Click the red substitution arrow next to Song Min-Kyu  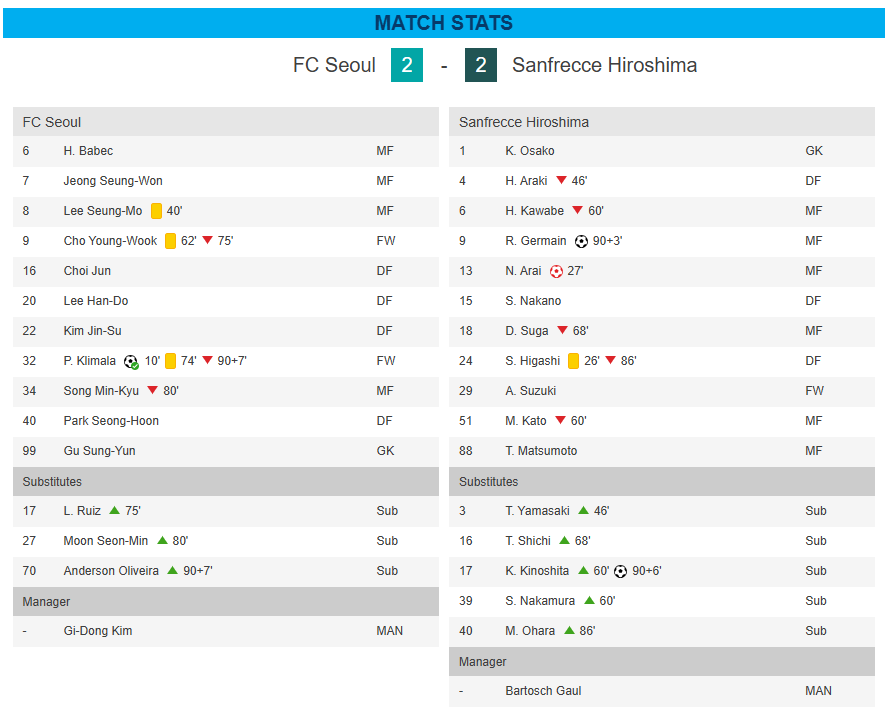pyautogui.click(x=153, y=391)
